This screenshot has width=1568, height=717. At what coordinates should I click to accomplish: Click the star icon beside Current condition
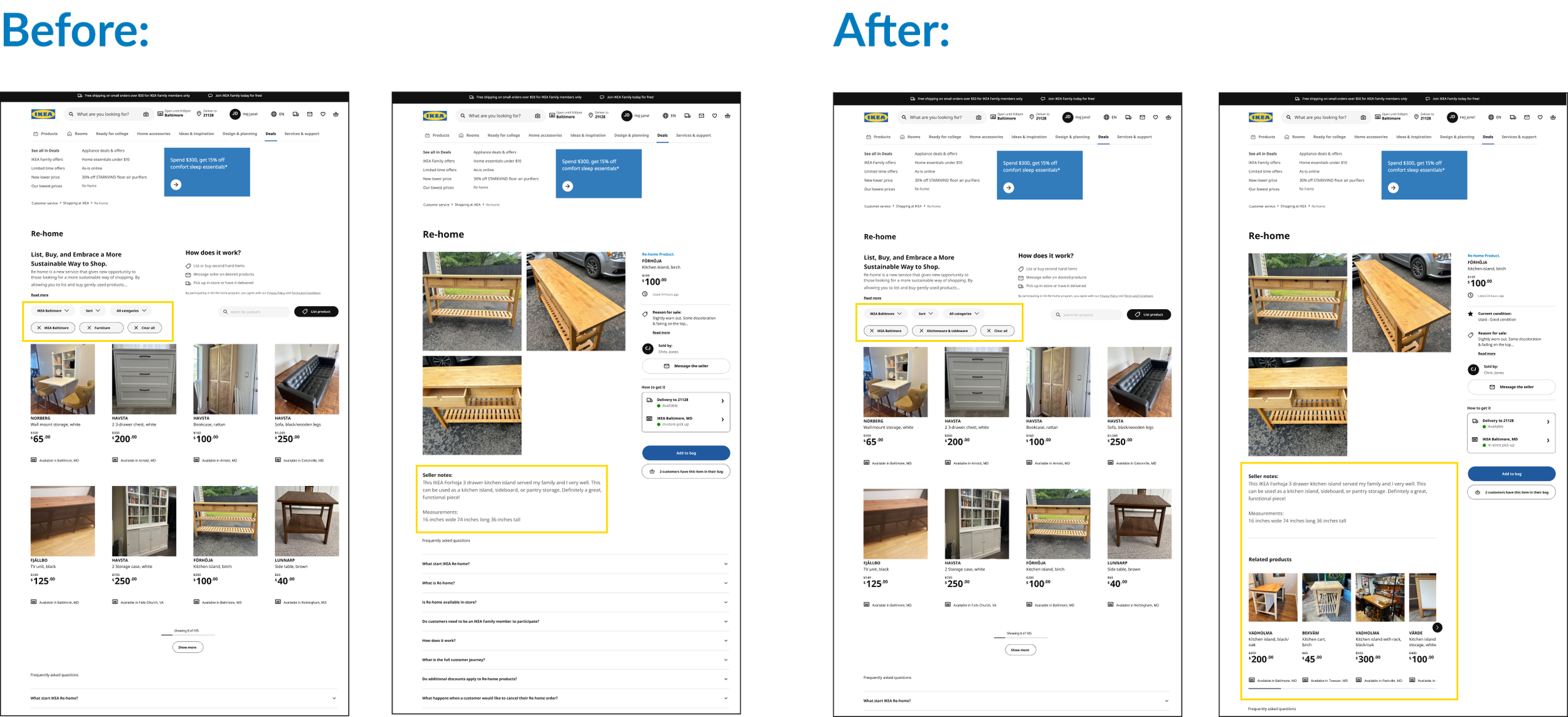(x=1471, y=314)
